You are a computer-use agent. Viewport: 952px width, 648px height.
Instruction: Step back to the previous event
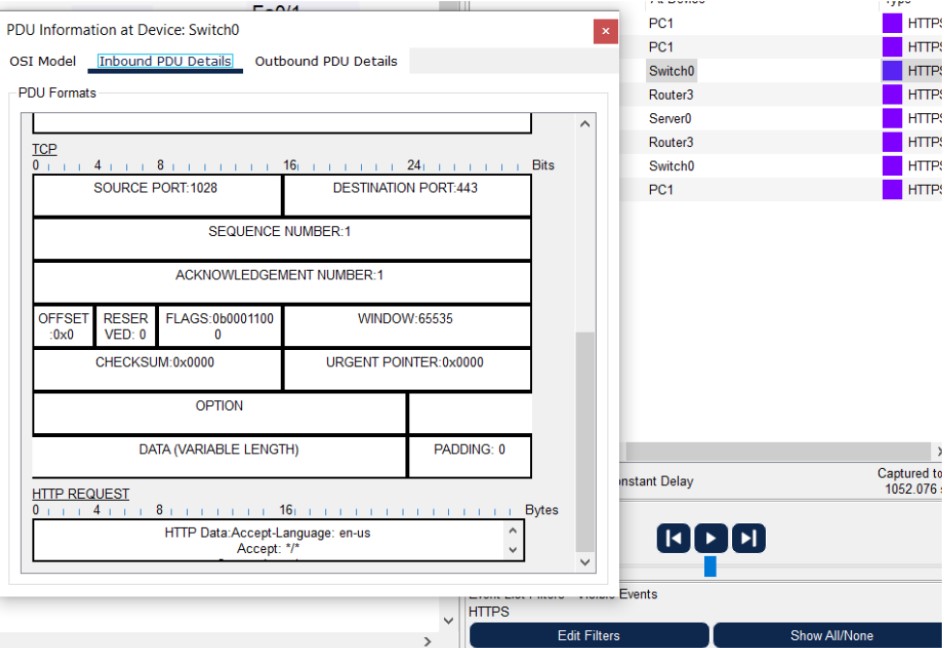point(673,539)
